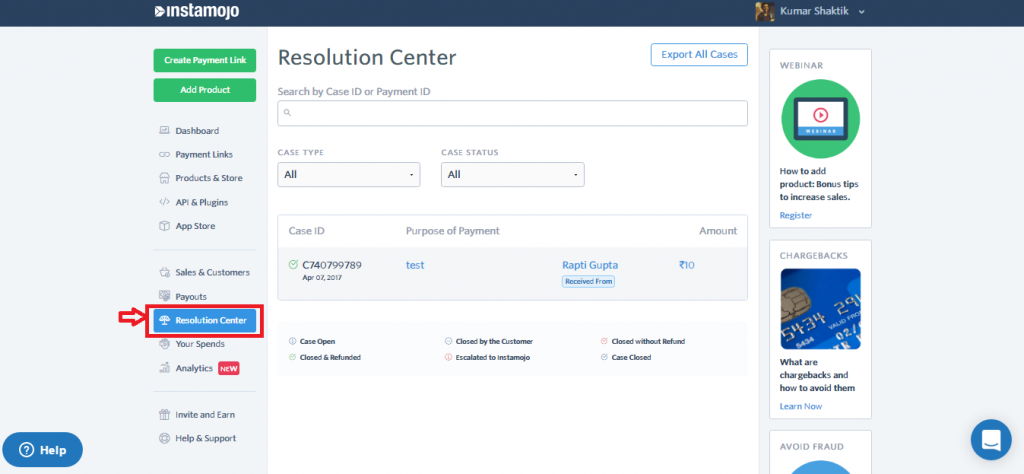Click the Received From tag
Image resolution: width=1024 pixels, height=474 pixels.
tap(588, 281)
